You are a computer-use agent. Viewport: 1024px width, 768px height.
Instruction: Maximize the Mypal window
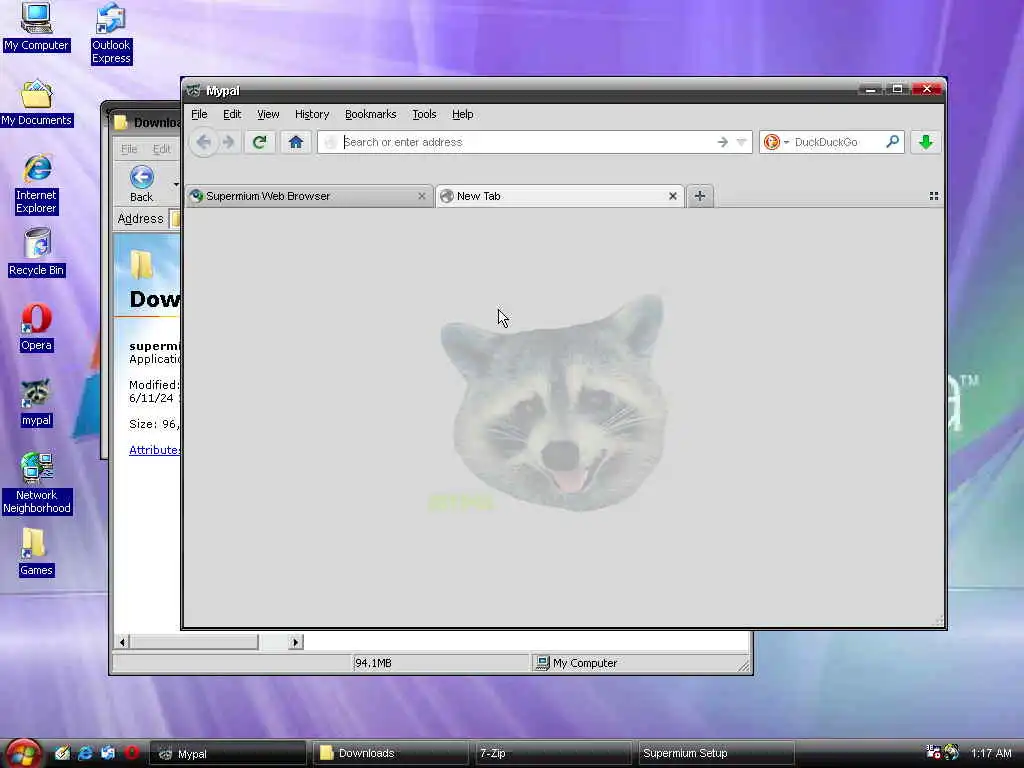point(898,89)
